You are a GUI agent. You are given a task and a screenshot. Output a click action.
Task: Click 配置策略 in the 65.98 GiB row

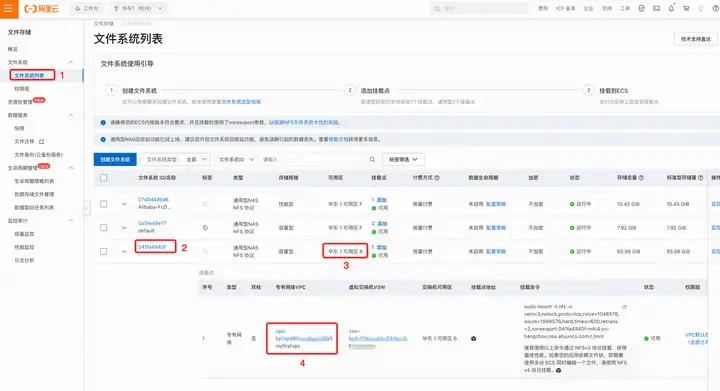[x=496, y=251]
